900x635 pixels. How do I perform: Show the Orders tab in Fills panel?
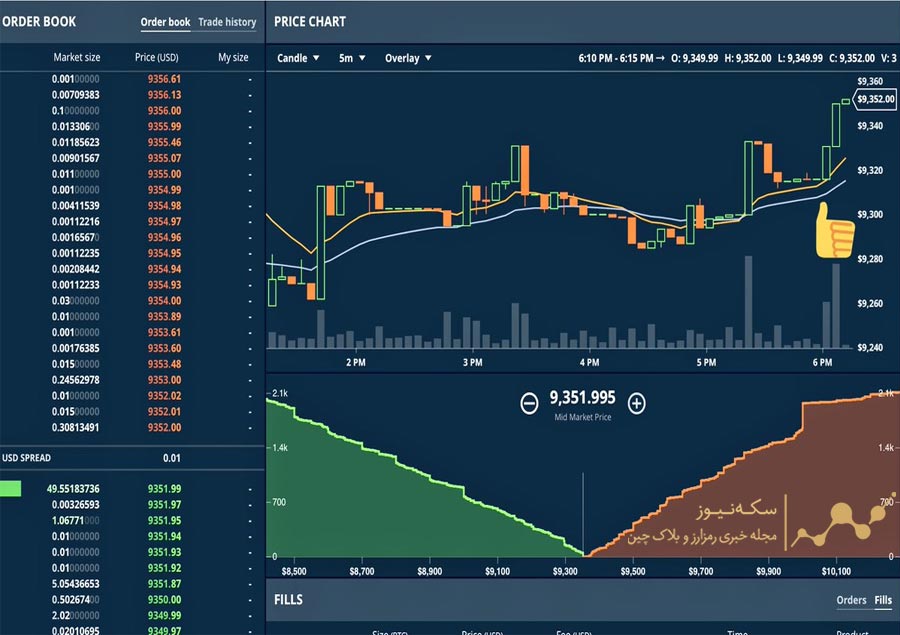pyautogui.click(x=851, y=600)
